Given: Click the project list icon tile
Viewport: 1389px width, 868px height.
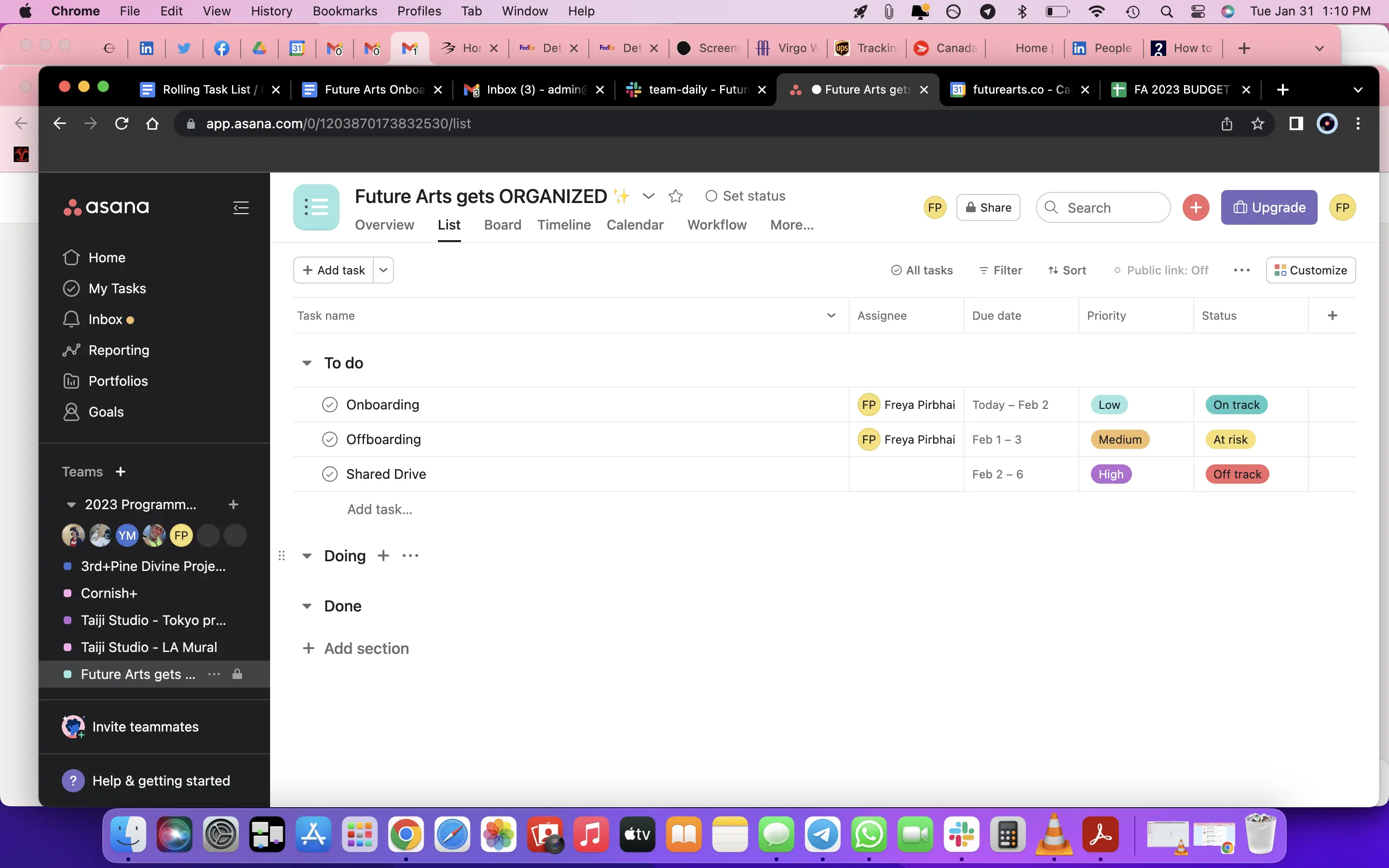Looking at the screenshot, I should (316, 207).
